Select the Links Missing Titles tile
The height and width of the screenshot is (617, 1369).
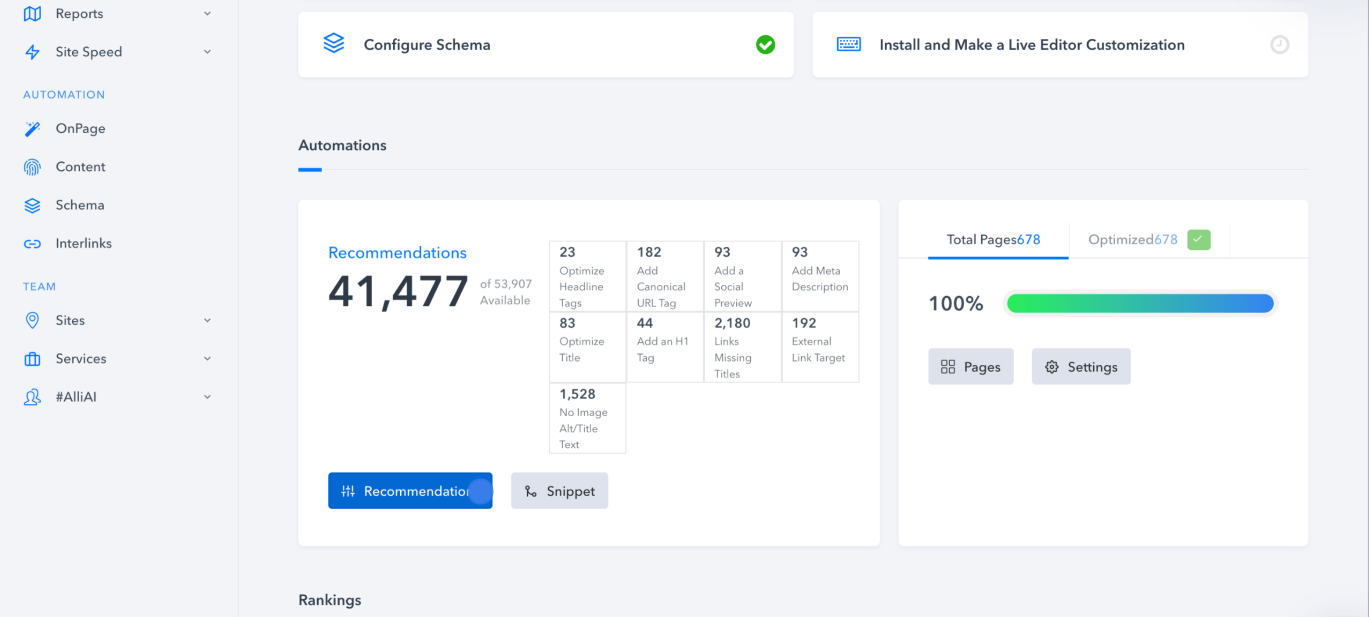742,347
